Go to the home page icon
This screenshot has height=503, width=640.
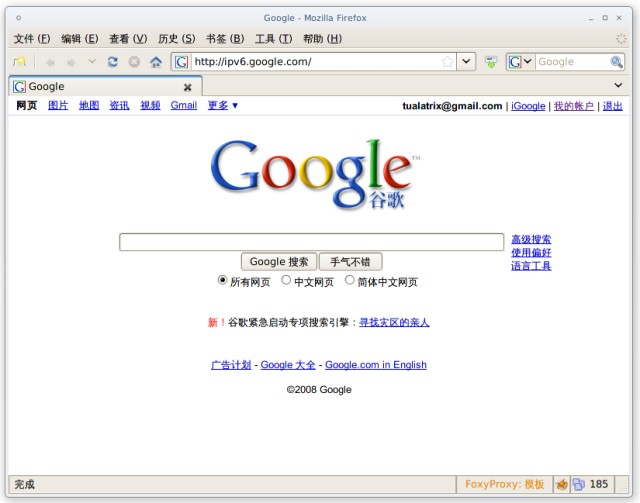(156, 62)
